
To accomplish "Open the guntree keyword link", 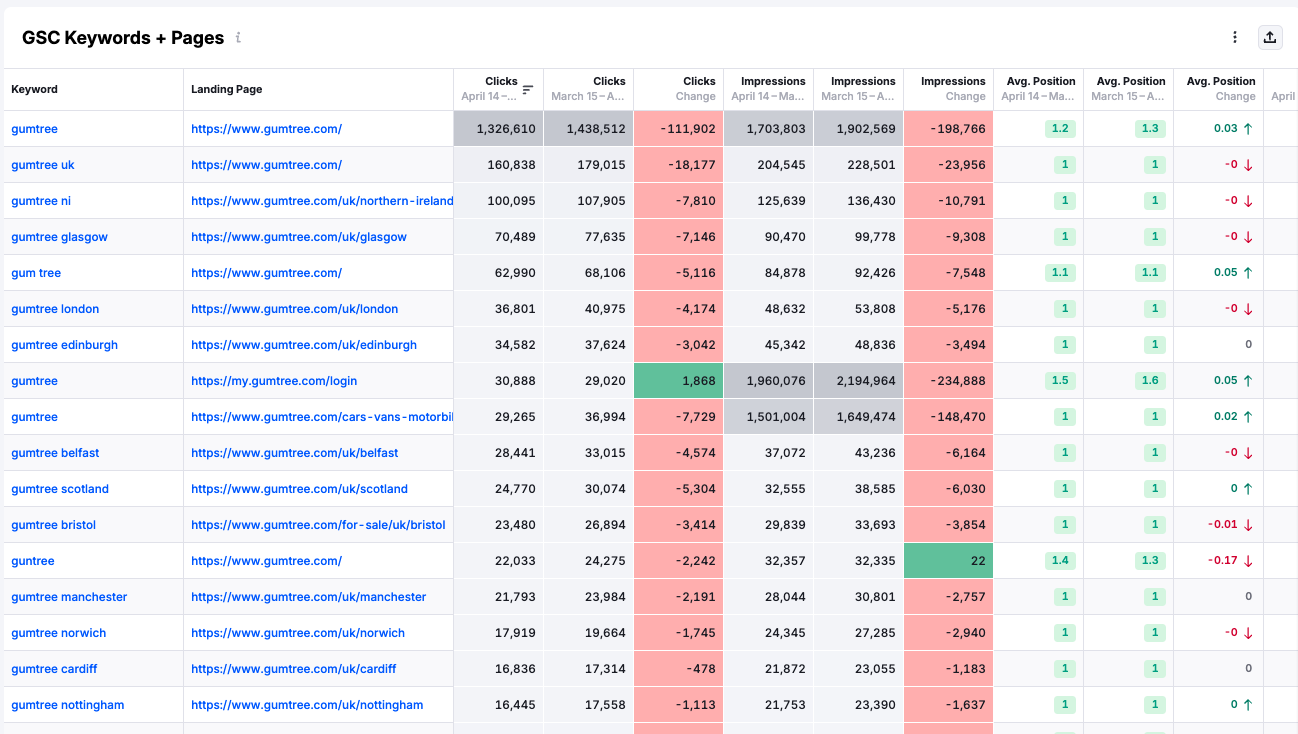I will pos(33,561).
